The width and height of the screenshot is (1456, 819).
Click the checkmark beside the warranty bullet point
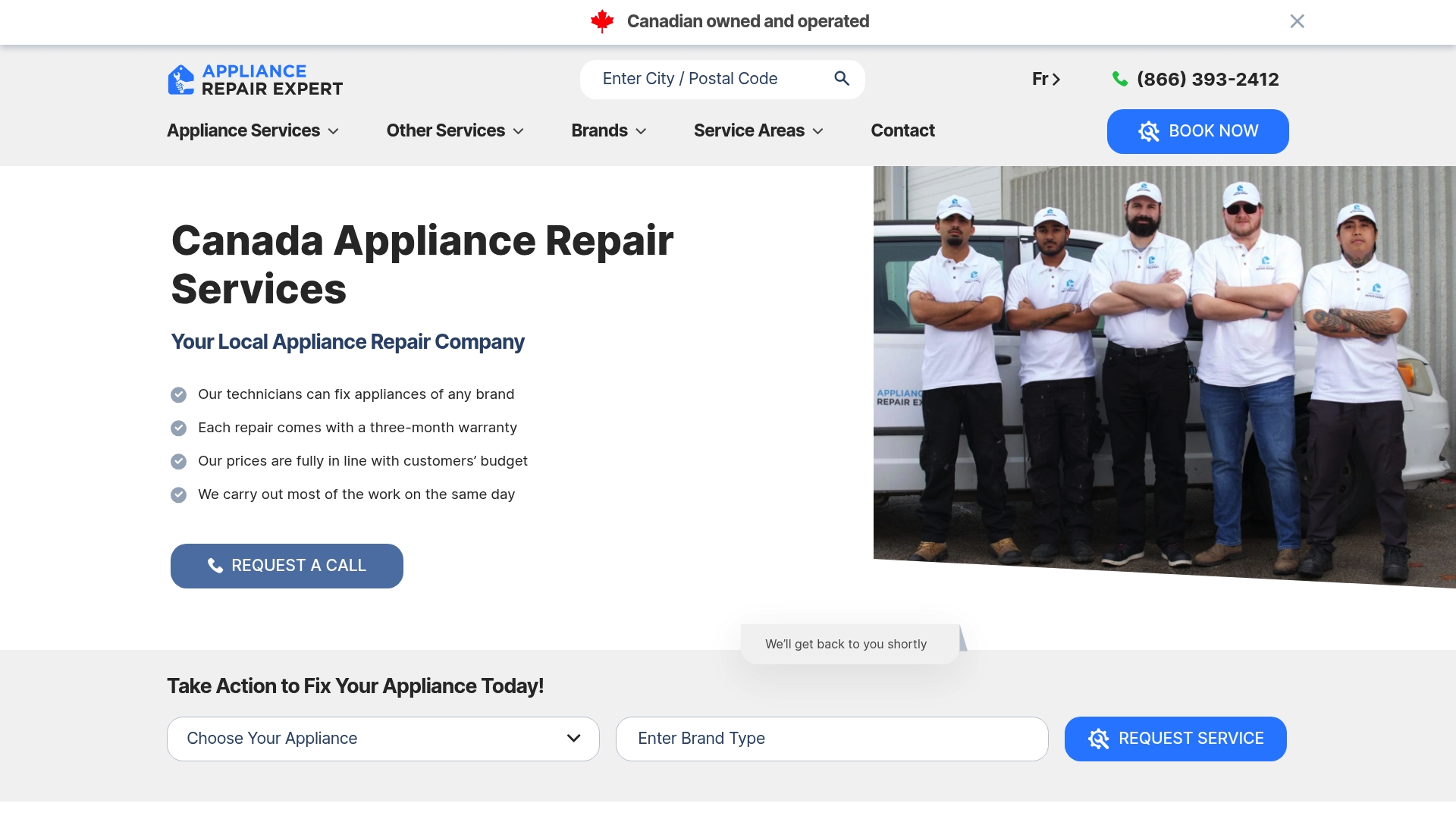tap(179, 428)
